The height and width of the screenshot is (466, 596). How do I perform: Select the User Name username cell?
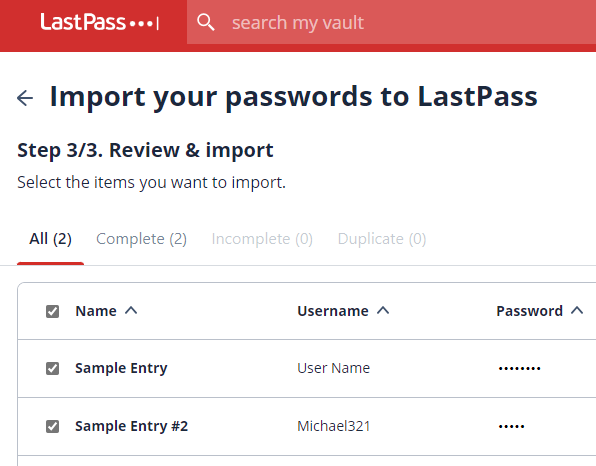pos(334,368)
